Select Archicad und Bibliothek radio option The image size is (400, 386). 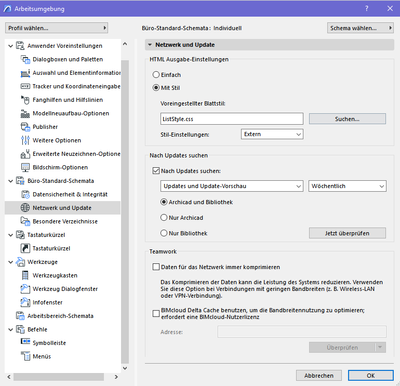pos(164,202)
